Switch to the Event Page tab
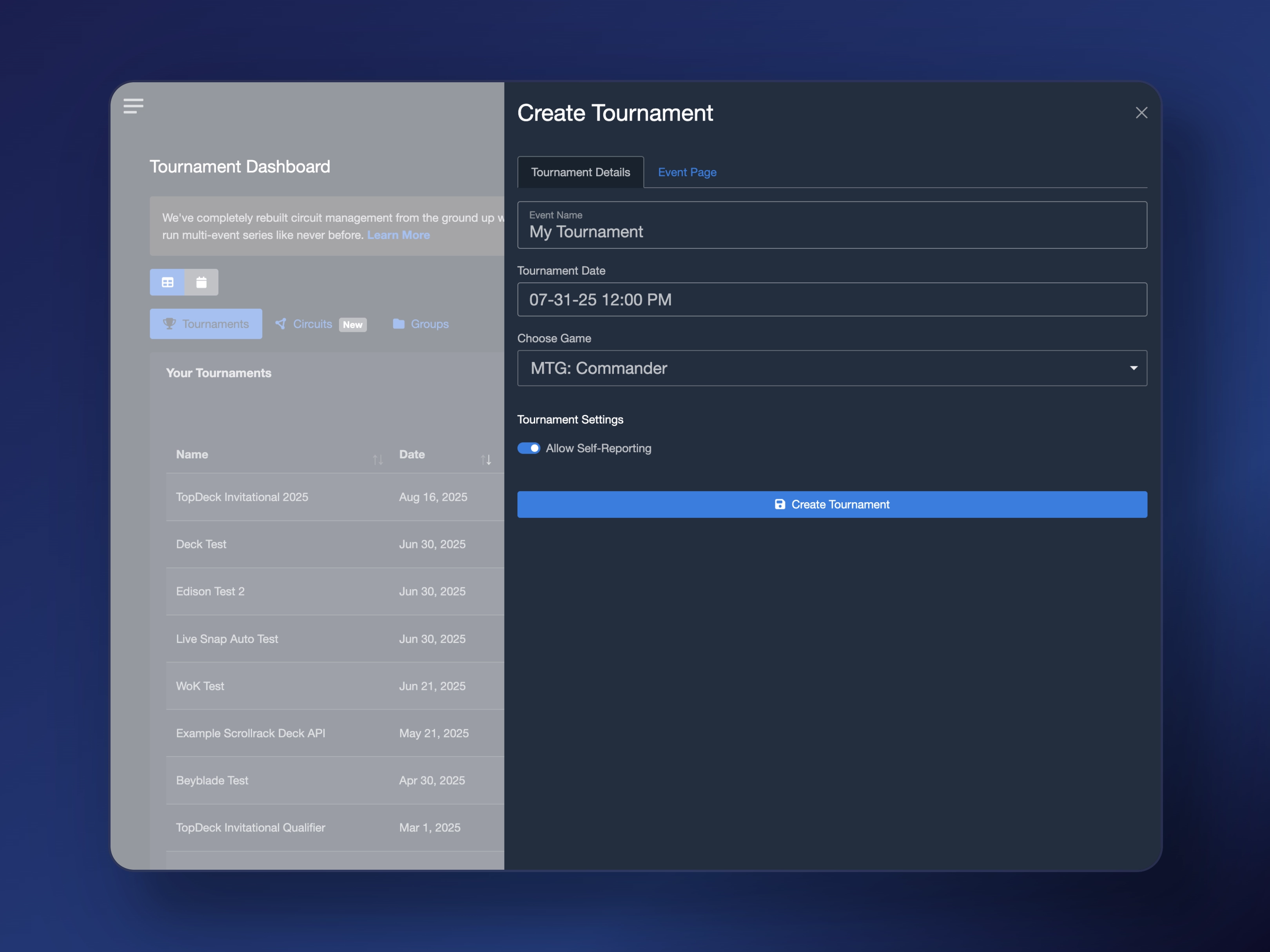This screenshot has height=952, width=1270. coord(687,172)
